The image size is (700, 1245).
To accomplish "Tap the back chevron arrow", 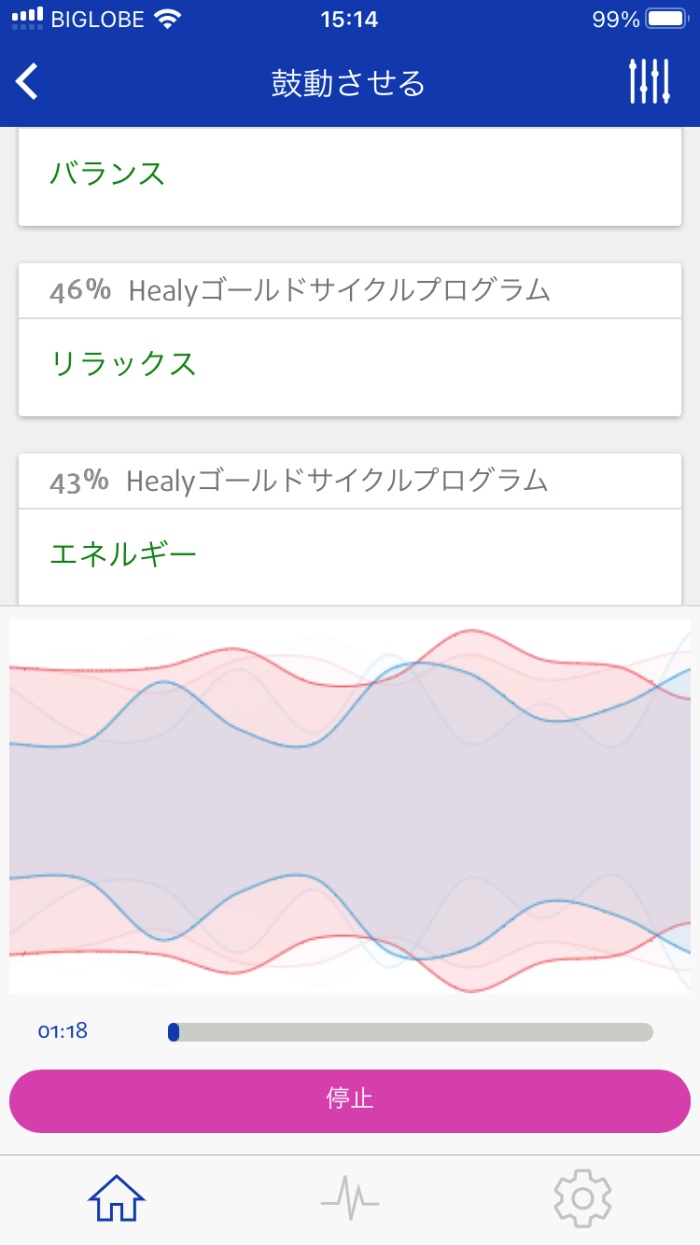I will 26,80.
